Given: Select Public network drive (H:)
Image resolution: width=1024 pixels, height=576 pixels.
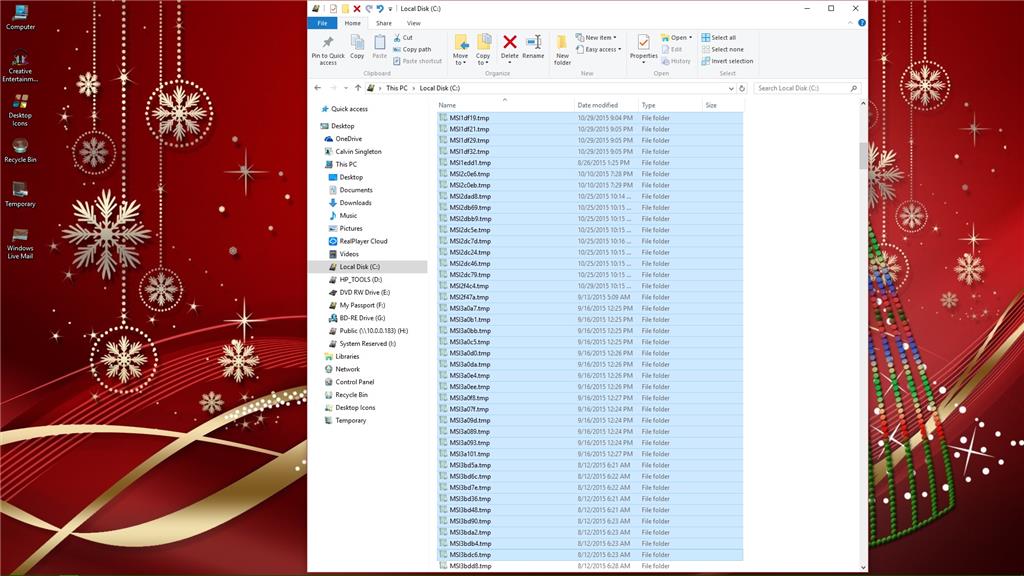Looking at the screenshot, I should click(374, 331).
